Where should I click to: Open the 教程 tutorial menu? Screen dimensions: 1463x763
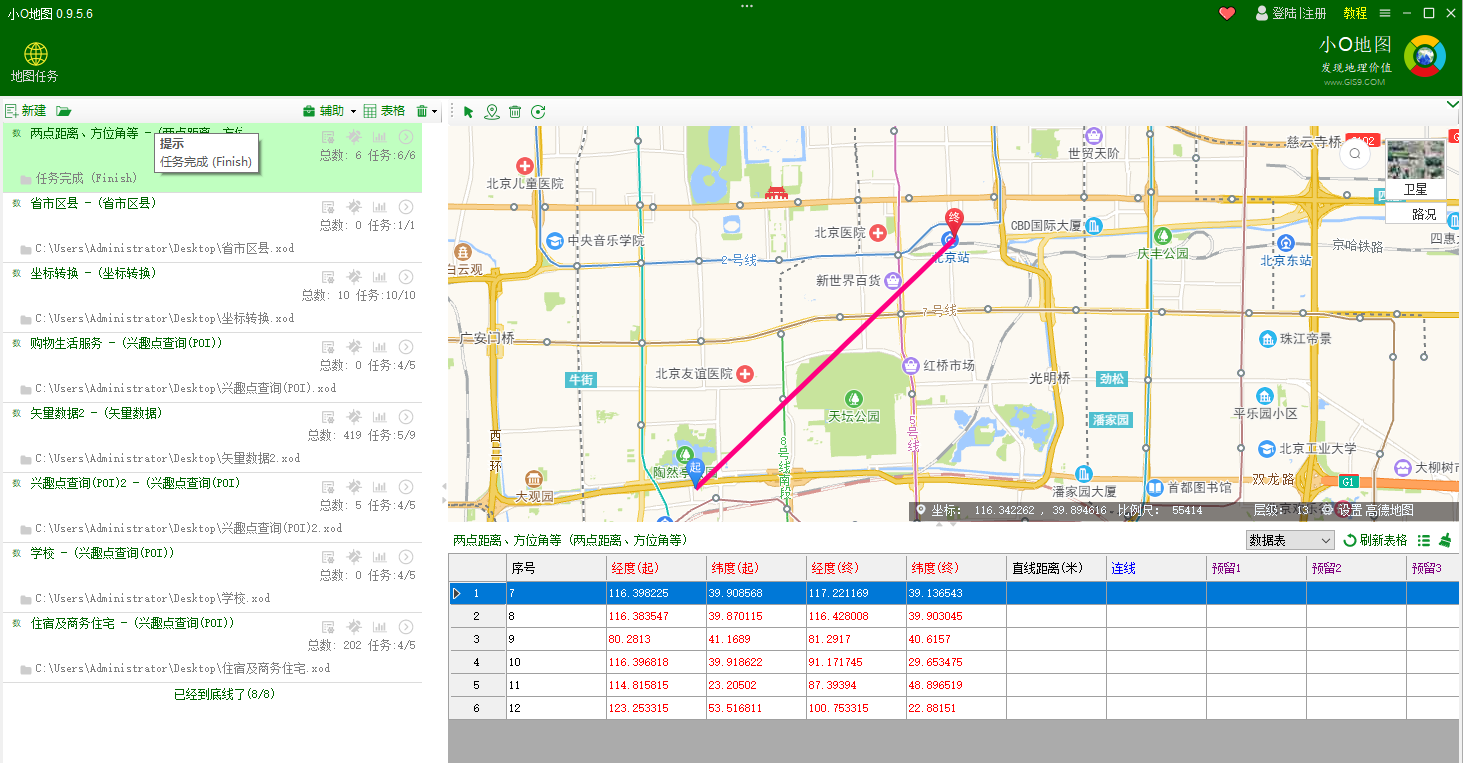click(1355, 13)
